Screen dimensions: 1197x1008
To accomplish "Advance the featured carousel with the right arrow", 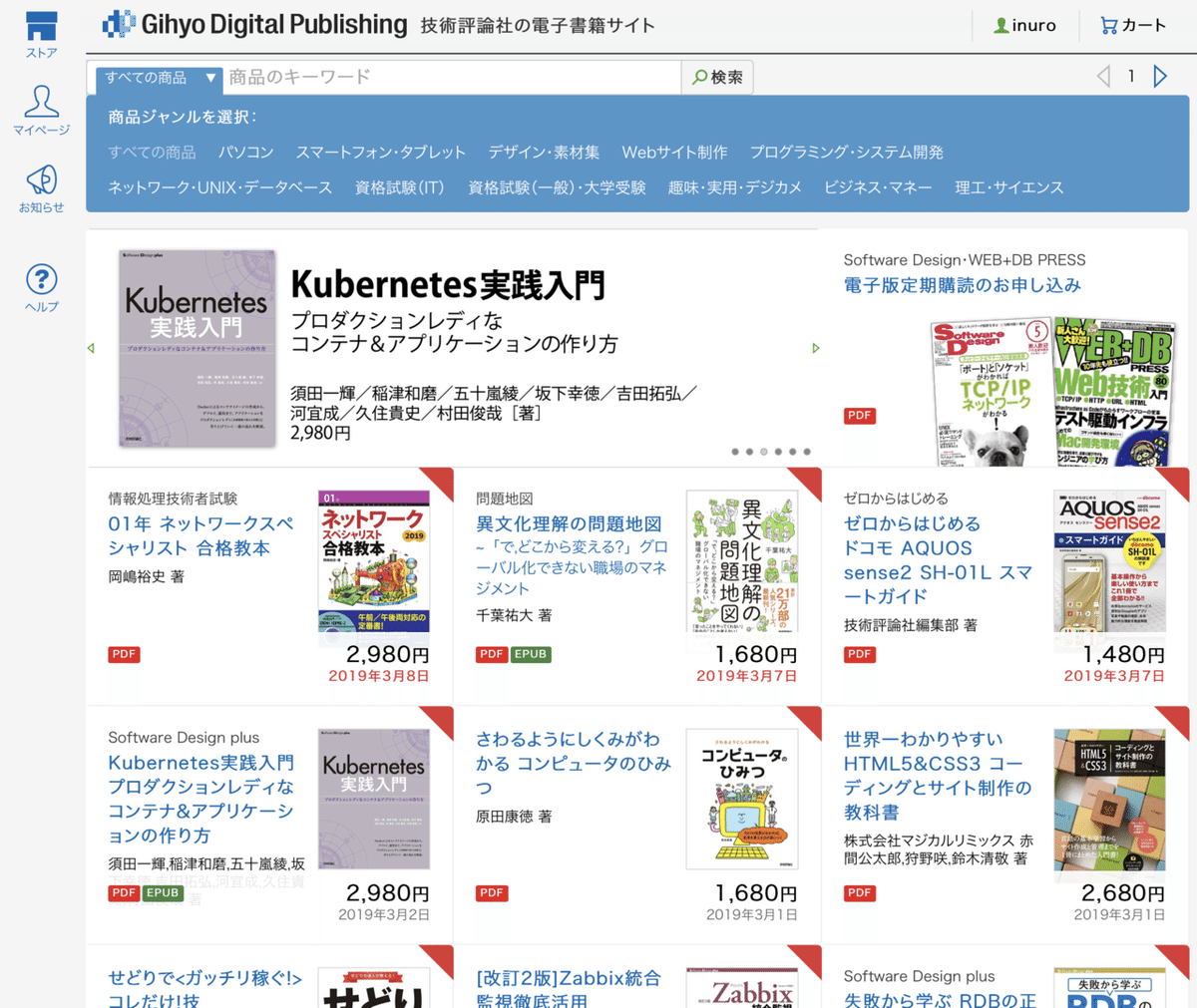I will point(815,348).
